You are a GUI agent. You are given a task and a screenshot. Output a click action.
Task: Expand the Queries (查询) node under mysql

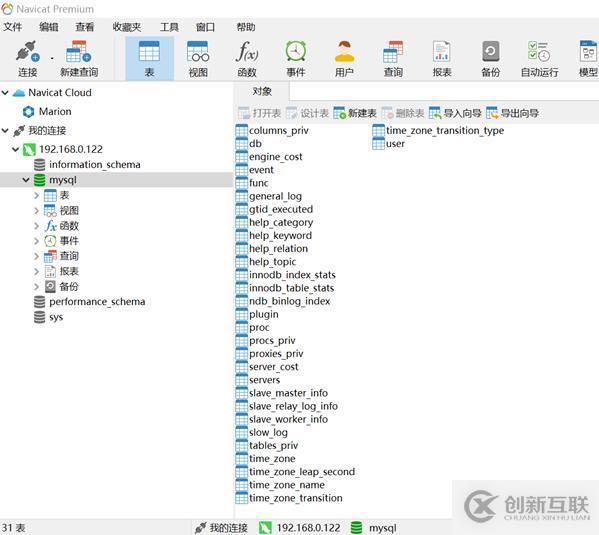tap(36, 256)
